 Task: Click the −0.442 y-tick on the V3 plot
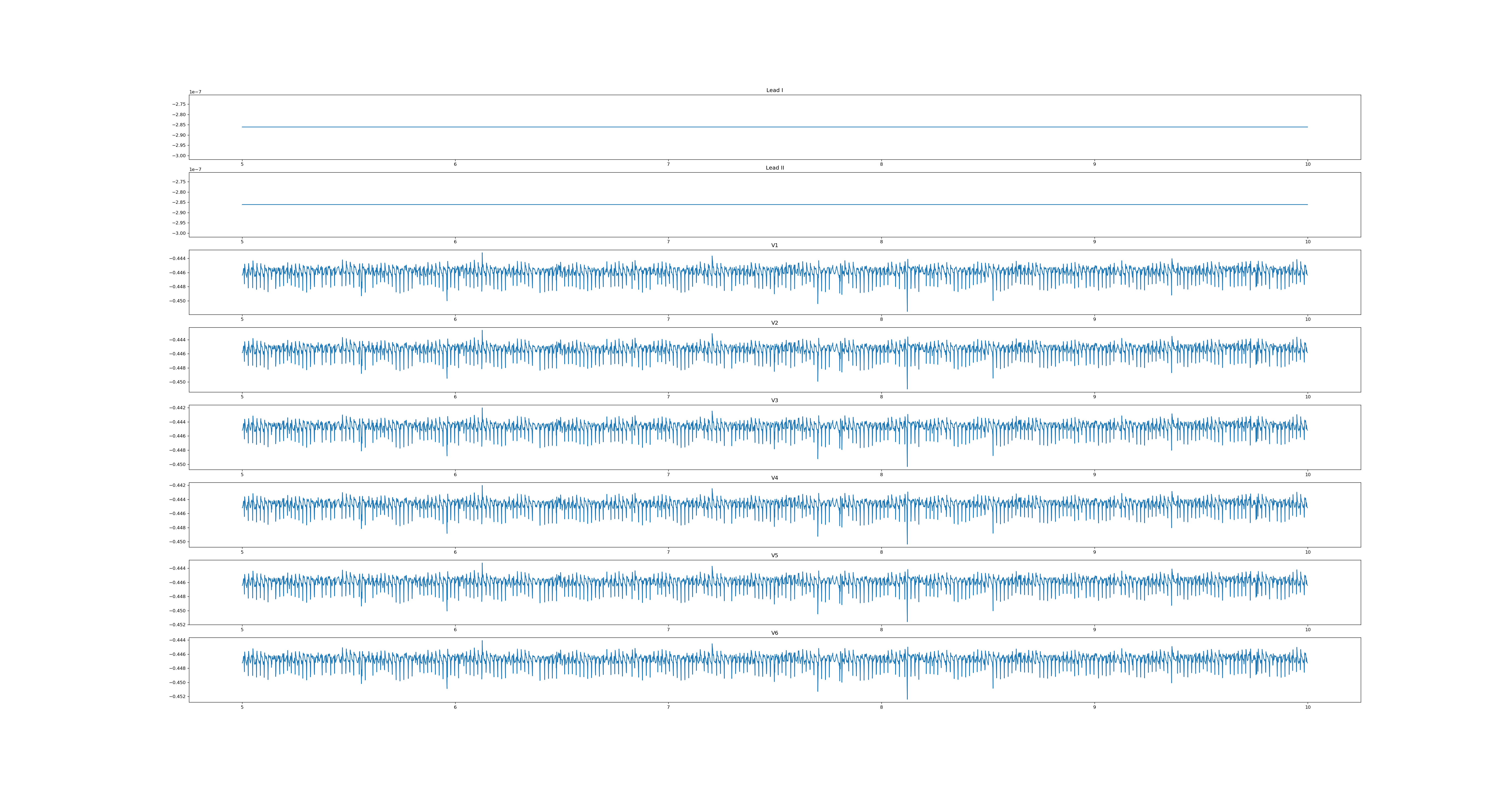(177, 408)
